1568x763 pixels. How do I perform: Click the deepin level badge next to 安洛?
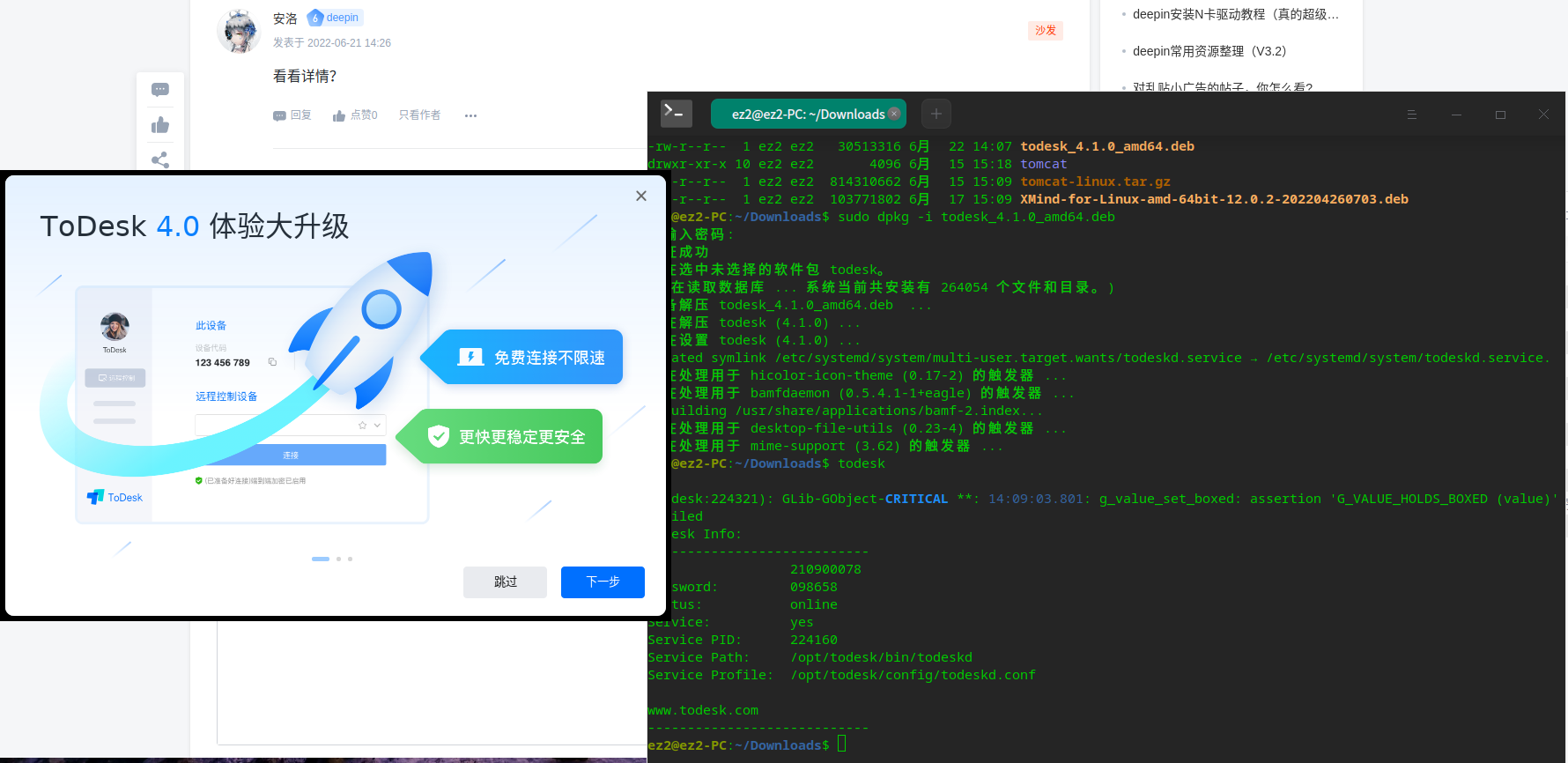(335, 18)
